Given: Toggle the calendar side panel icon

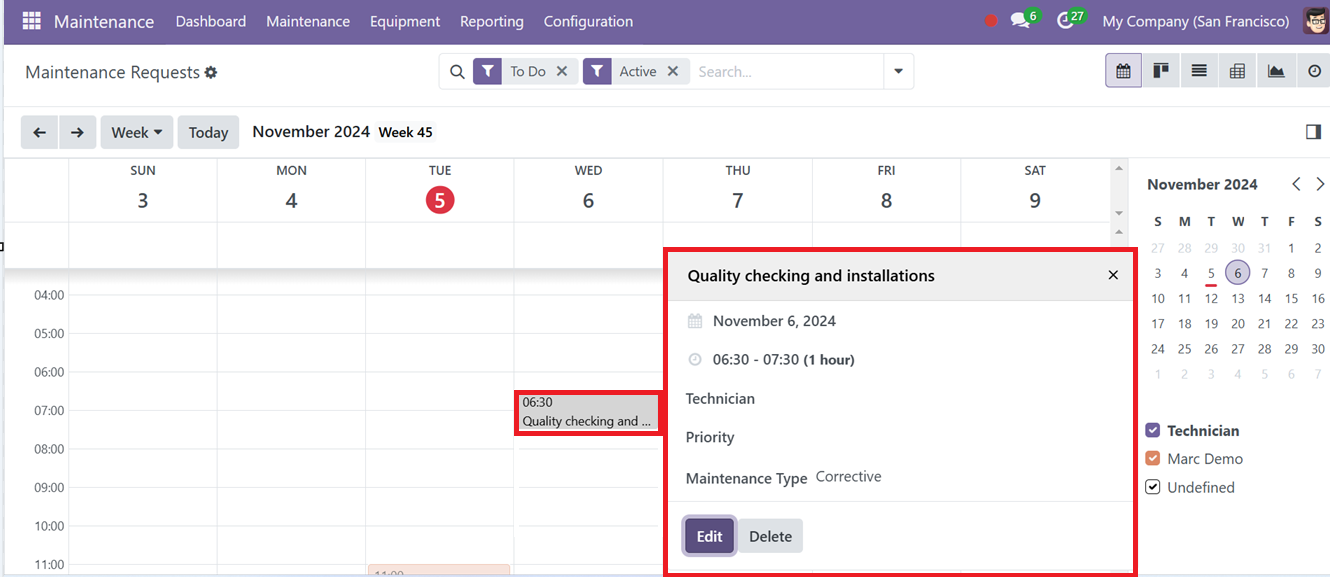Looking at the screenshot, I should 1313,132.
